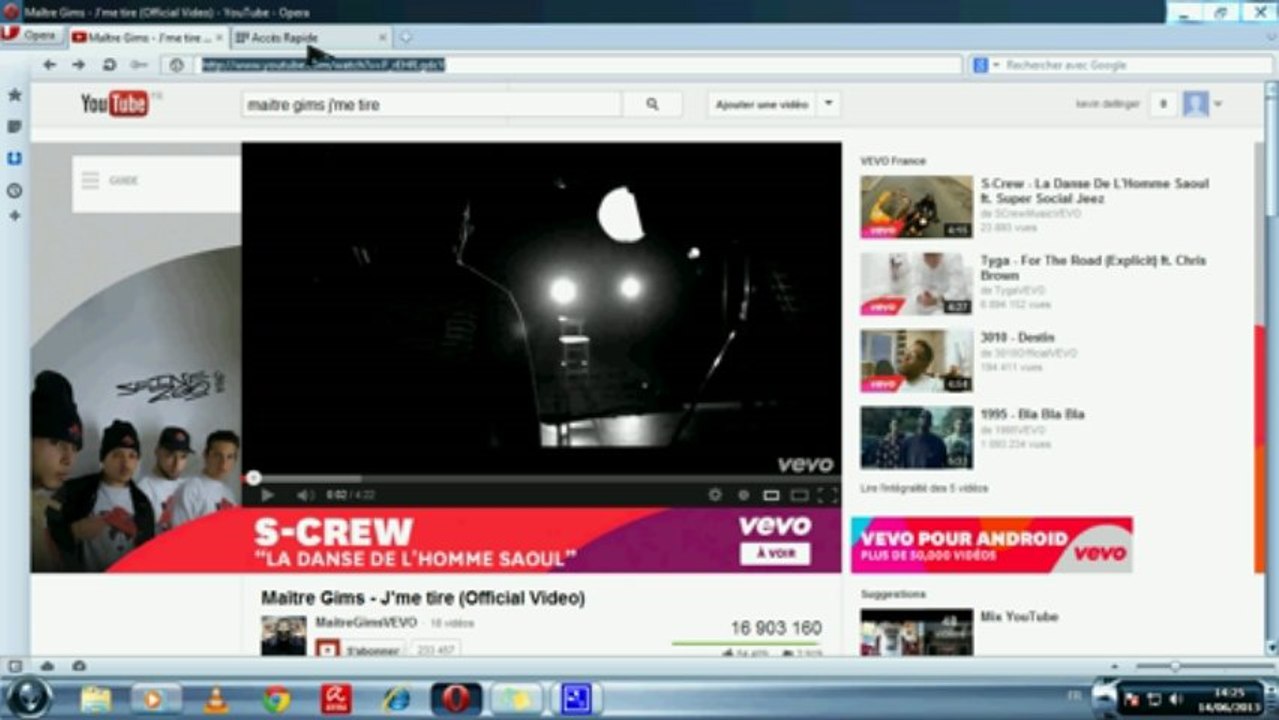Close the Accès Rapide tab
Image resolution: width=1279 pixels, height=720 pixels.
click(x=382, y=38)
